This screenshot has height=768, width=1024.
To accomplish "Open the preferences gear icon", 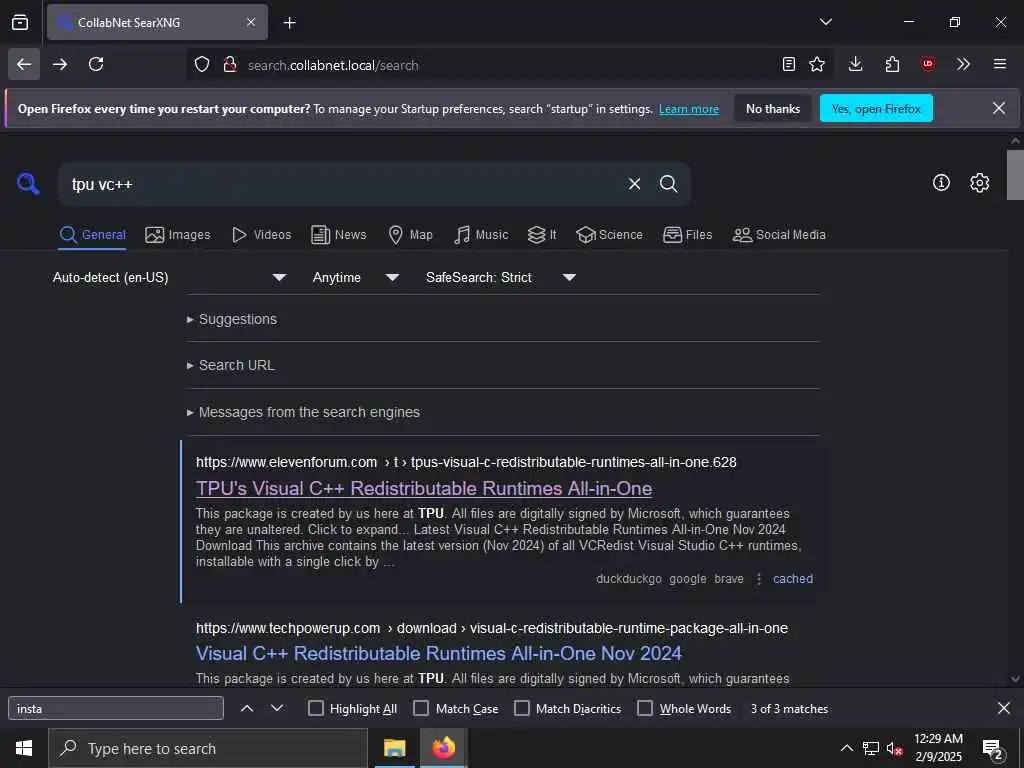I will tap(979, 183).
